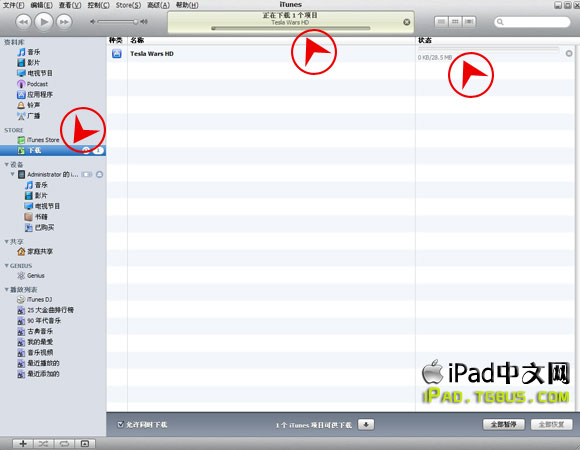Focus the search field
Viewport: 580px width, 450px height.
tap(532, 22)
